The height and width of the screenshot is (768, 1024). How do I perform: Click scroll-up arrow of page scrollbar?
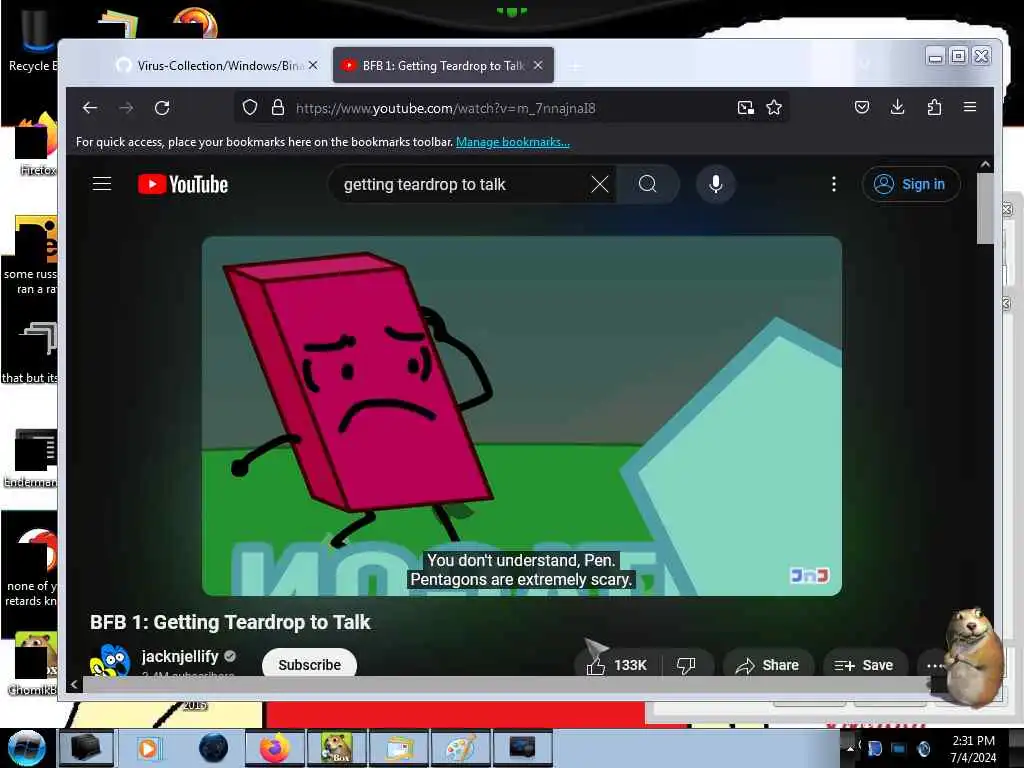click(985, 165)
